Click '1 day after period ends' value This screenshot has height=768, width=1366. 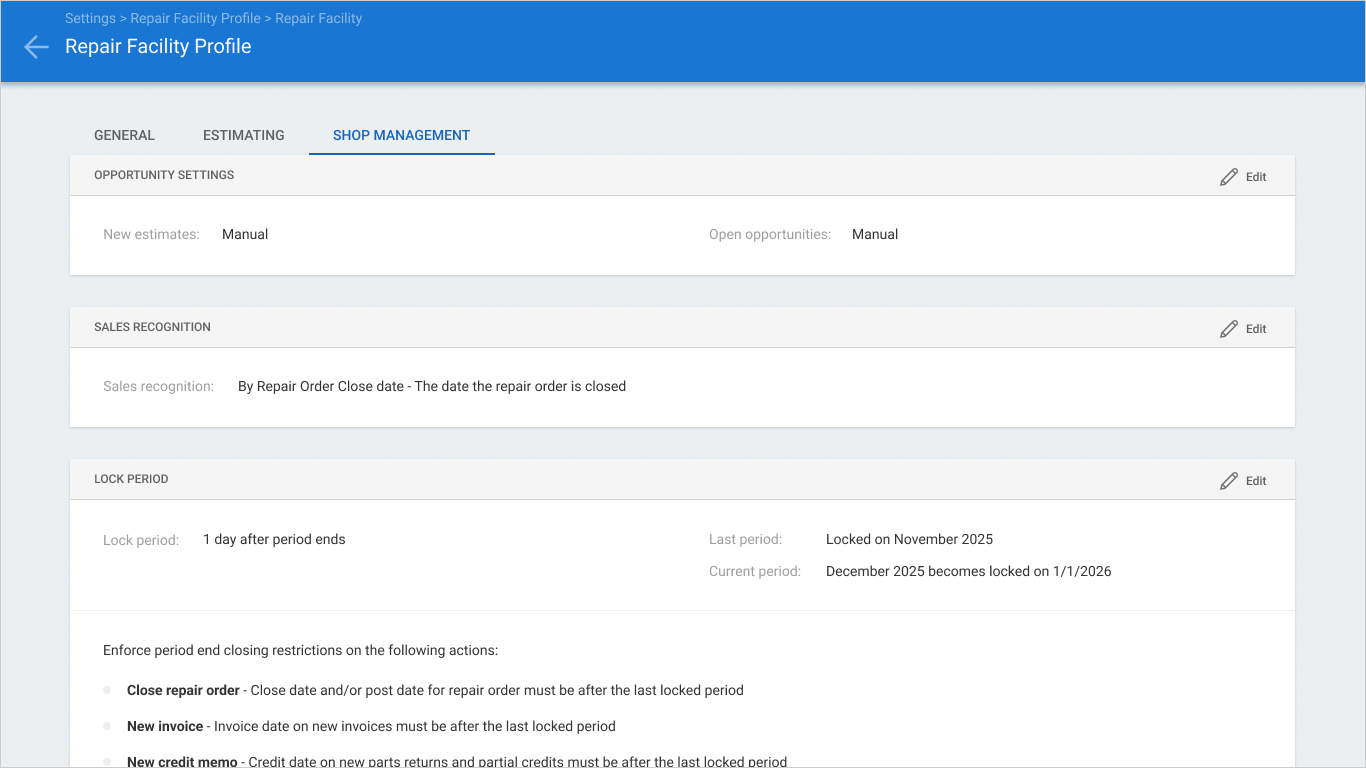tap(274, 539)
